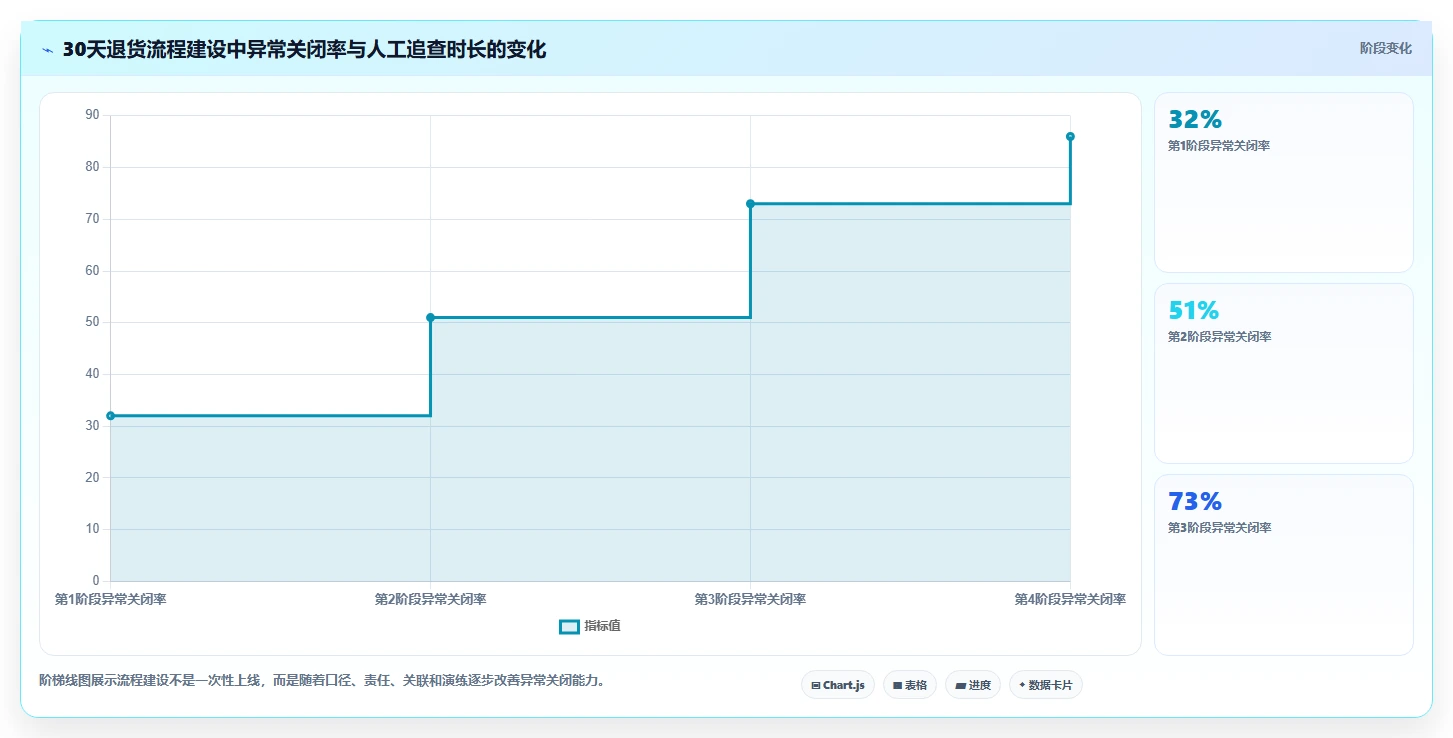
Task: Open the 73% 第3阶段异常关闭率 card
Action: click(x=1284, y=565)
